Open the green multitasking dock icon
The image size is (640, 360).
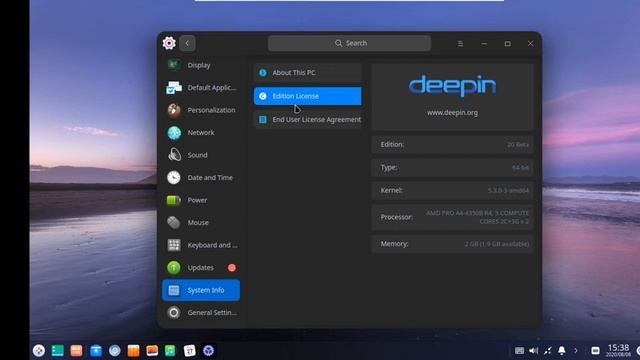point(58,351)
